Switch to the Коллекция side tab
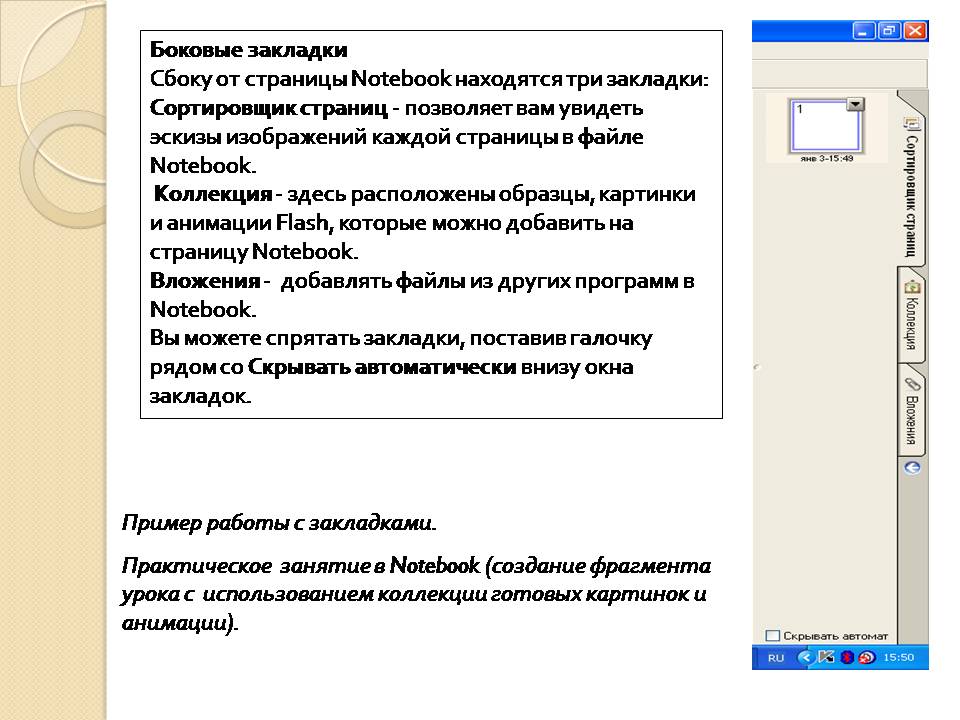 (x=912, y=314)
